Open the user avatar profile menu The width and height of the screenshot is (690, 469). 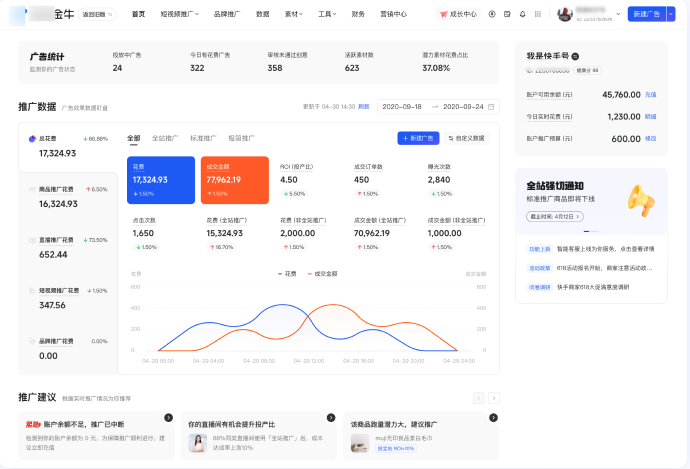tap(564, 14)
